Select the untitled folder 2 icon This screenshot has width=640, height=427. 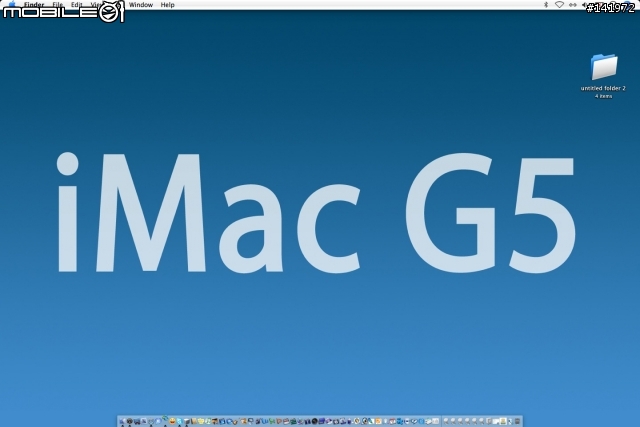(604, 67)
